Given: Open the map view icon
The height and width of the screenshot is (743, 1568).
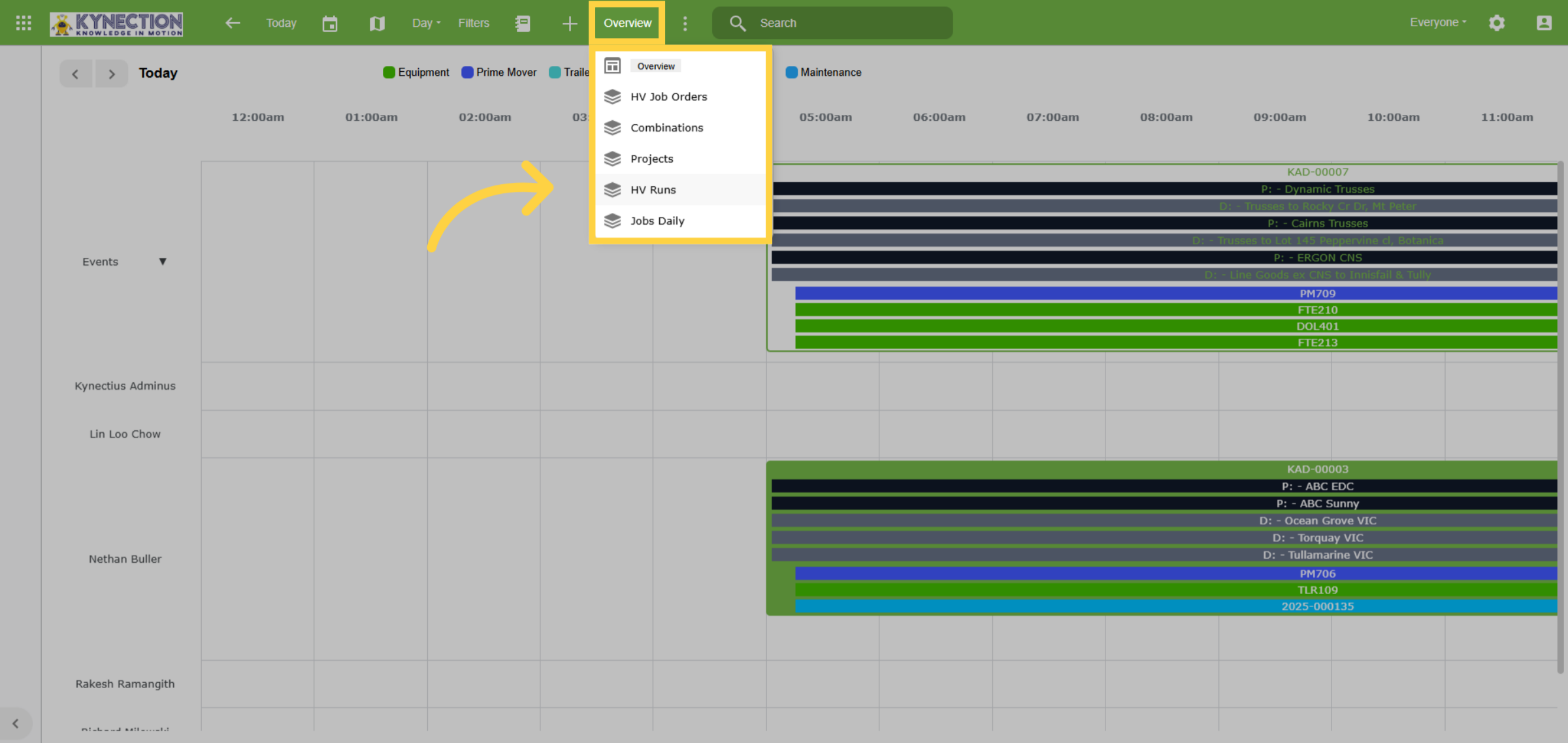Looking at the screenshot, I should coord(377,24).
